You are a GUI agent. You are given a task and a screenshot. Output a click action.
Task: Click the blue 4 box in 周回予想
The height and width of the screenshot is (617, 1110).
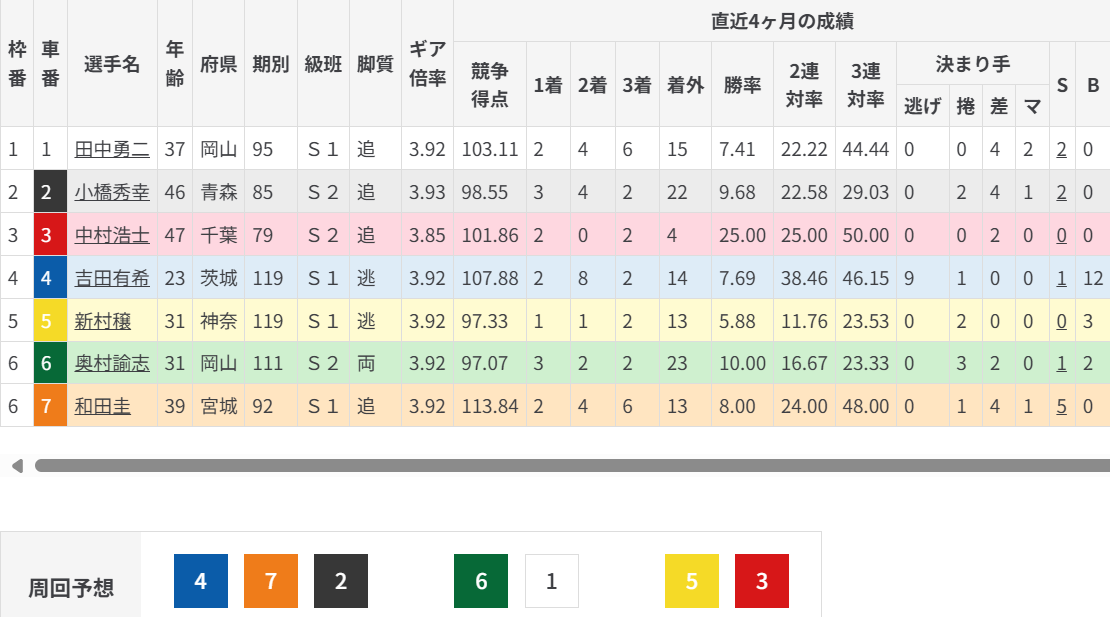201,581
